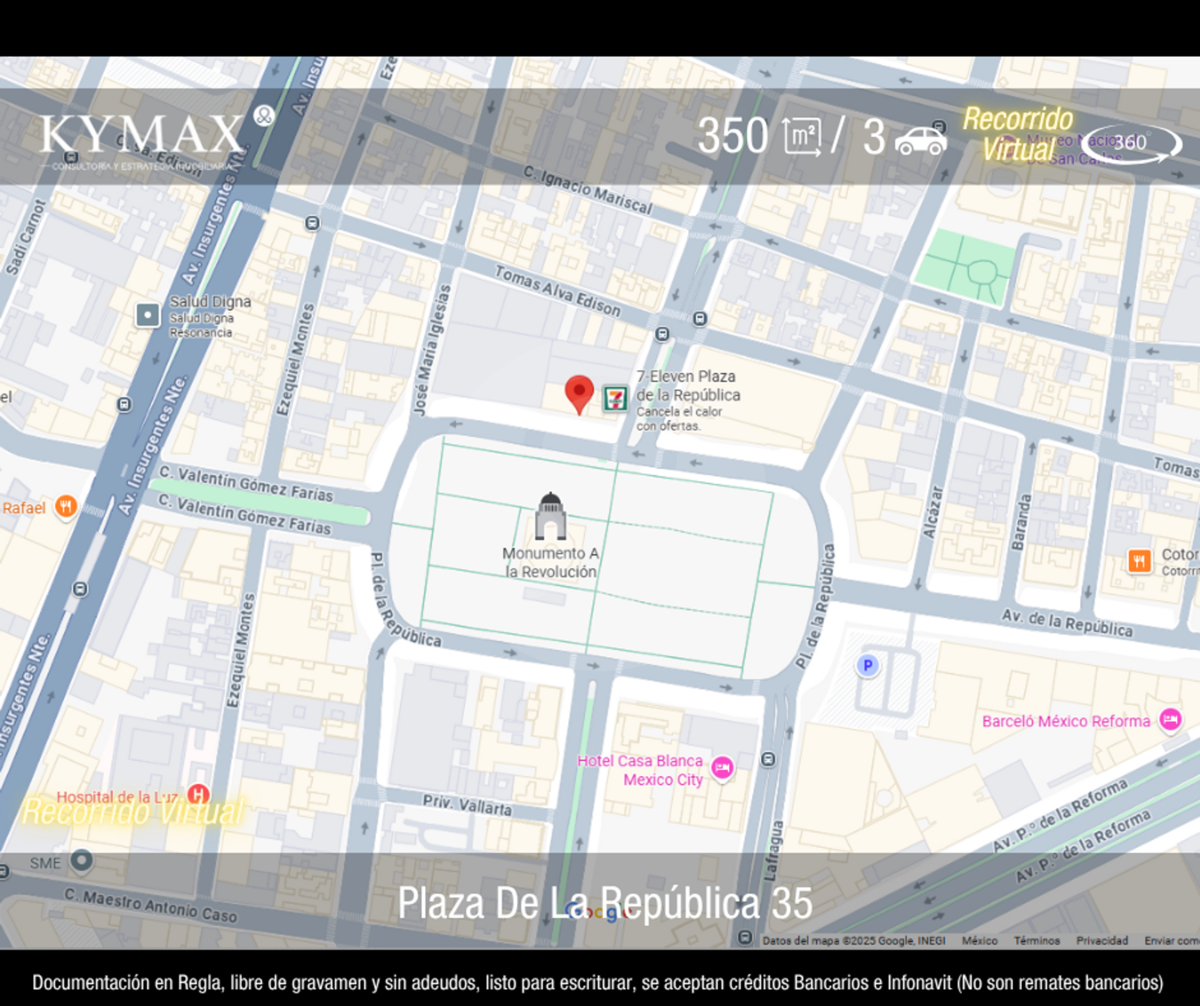Select the bus stop icon on Lafragua street
This screenshot has height=1006, width=1200.
pos(768,760)
